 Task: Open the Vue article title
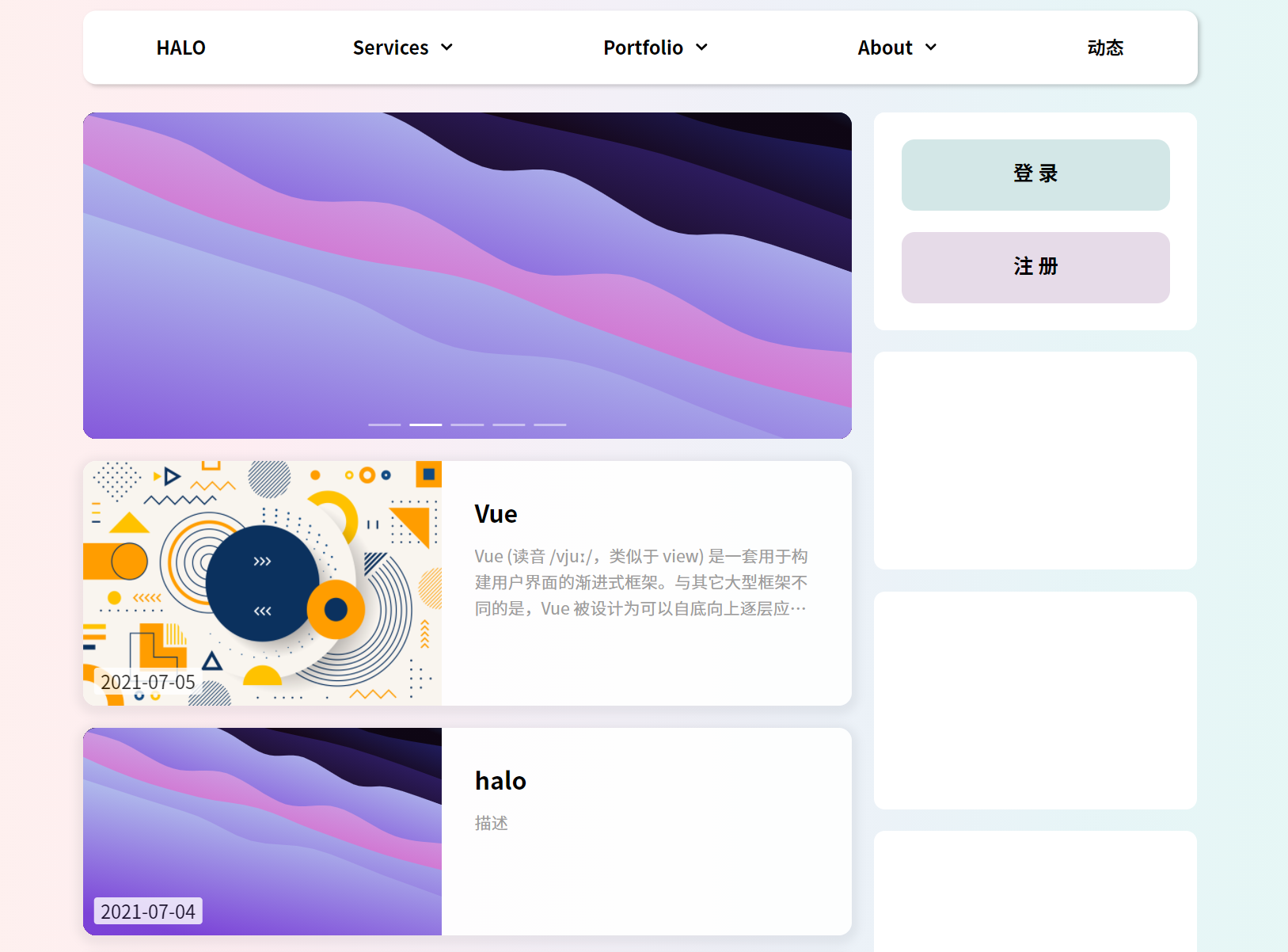[x=496, y=514]
